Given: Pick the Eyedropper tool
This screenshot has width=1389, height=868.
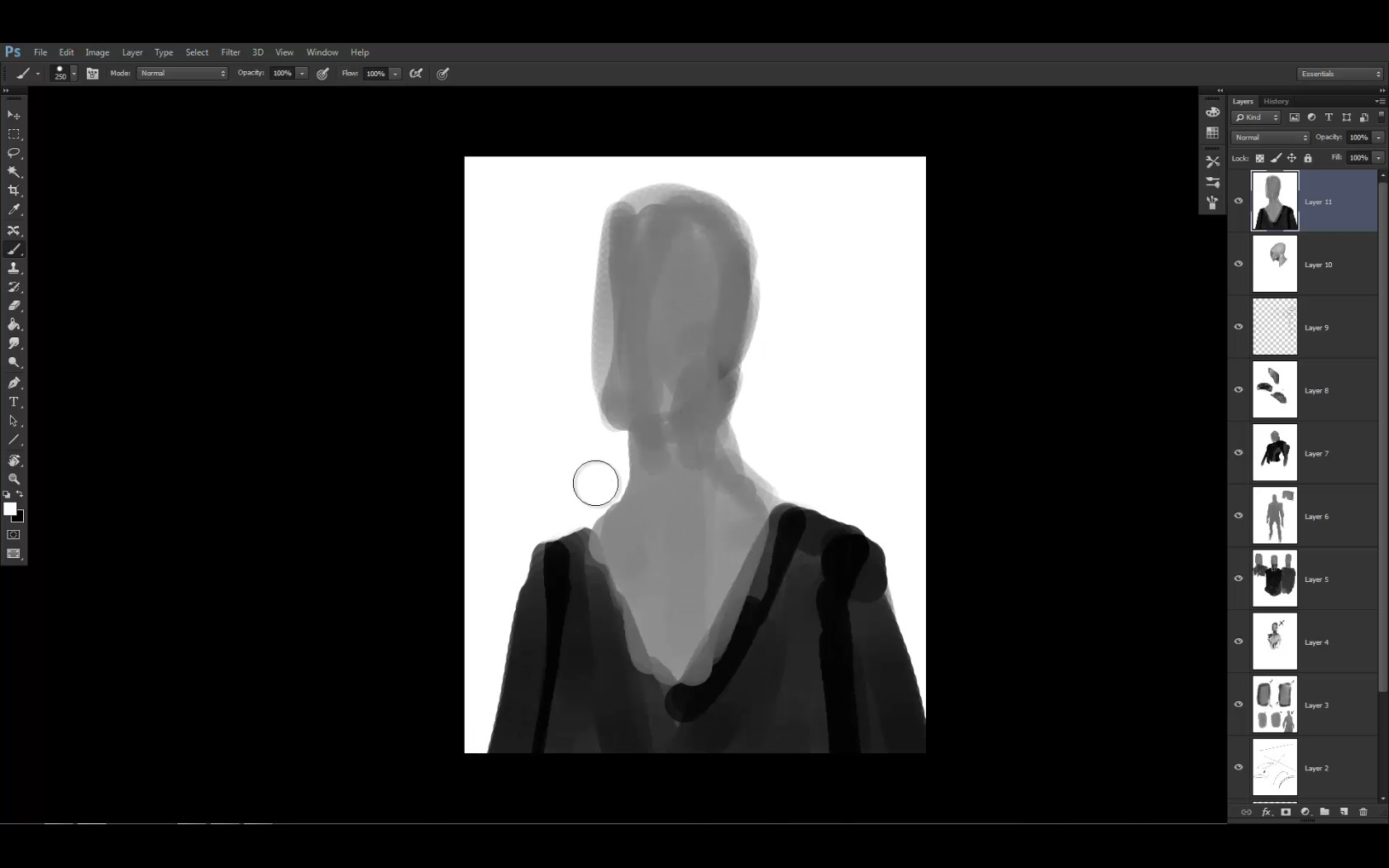Looking at the screenshot, I should (14, 210).
